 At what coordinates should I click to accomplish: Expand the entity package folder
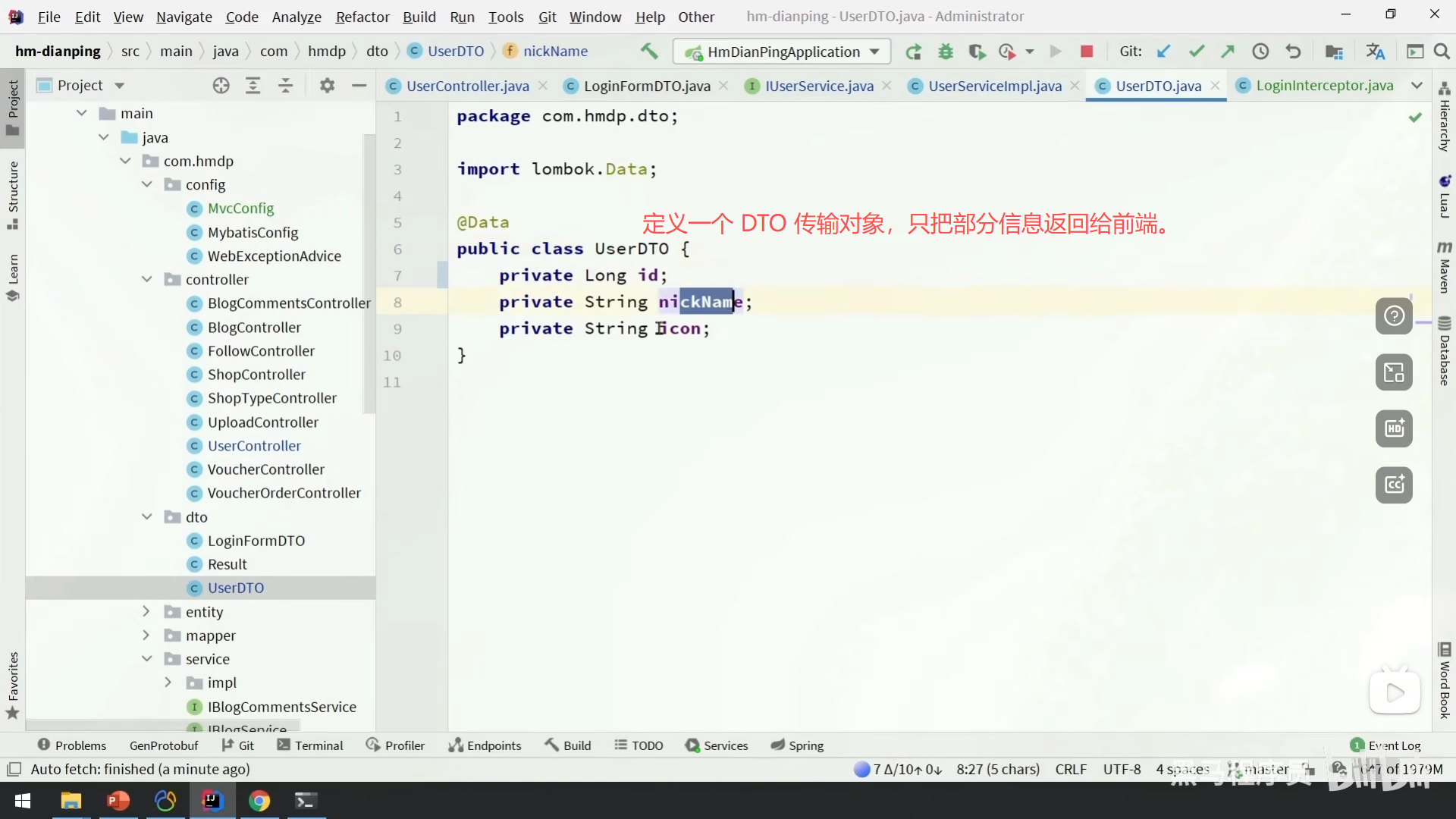146,611
